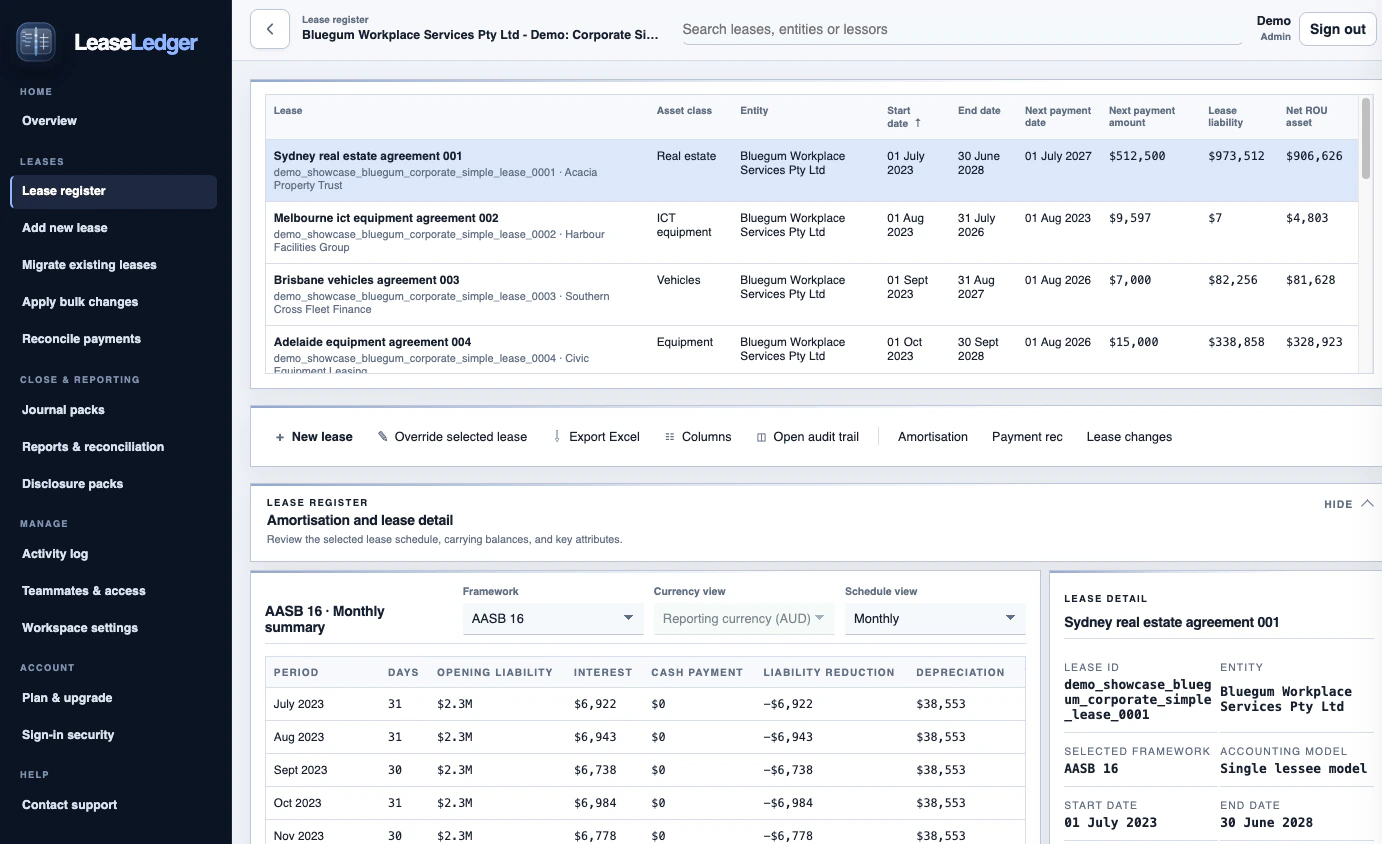
Task: Click Open audit trail
Action: click(808, 437)
